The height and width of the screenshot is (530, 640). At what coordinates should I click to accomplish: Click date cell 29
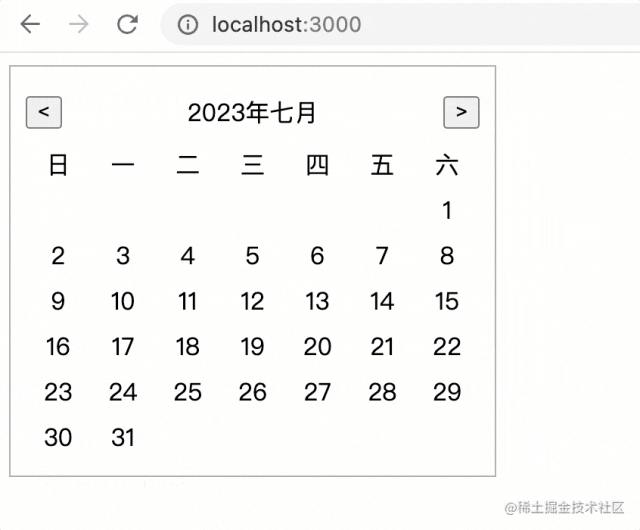coord(447,392)
